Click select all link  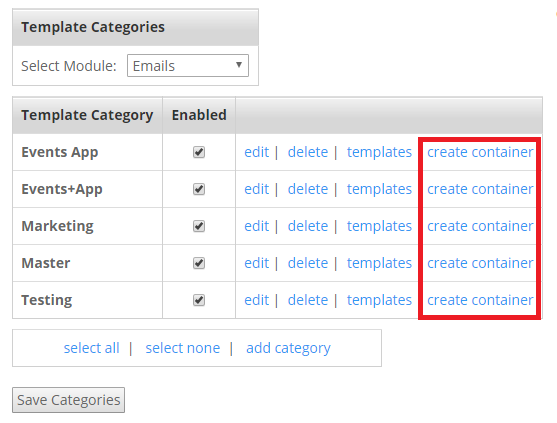(91, 348)
